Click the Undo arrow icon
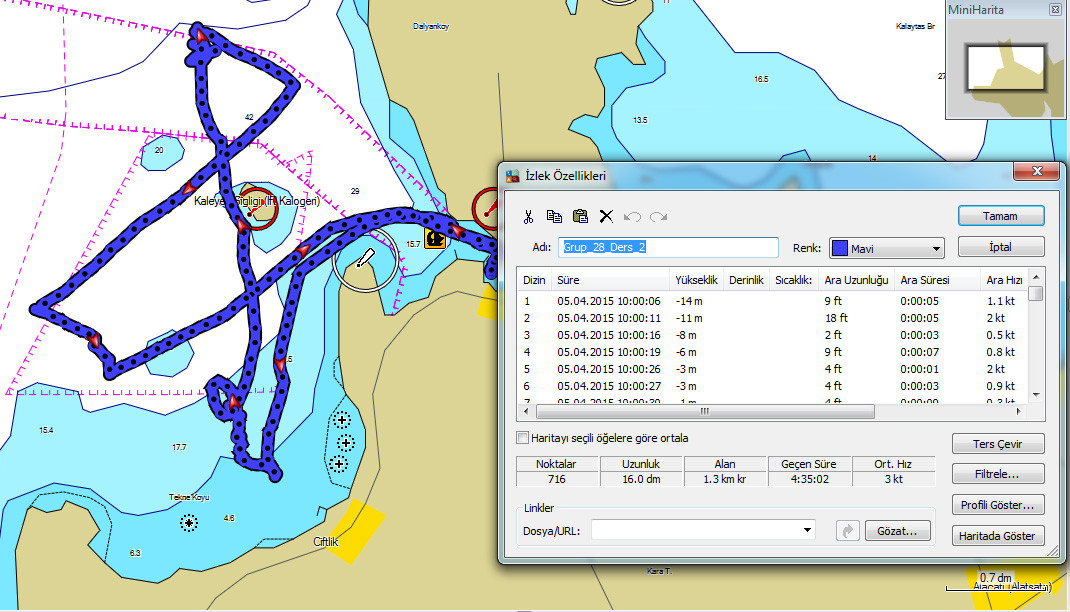 (632, 217)
